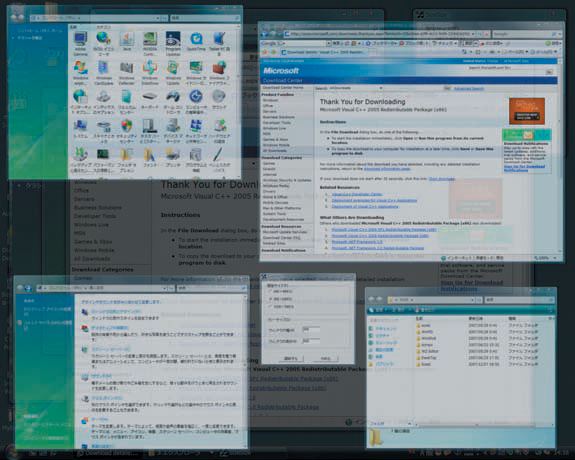The height and width of the screenshot is (460, 575).
Task: Click the orange advertisement banner on the page
Action: (527, 111)
